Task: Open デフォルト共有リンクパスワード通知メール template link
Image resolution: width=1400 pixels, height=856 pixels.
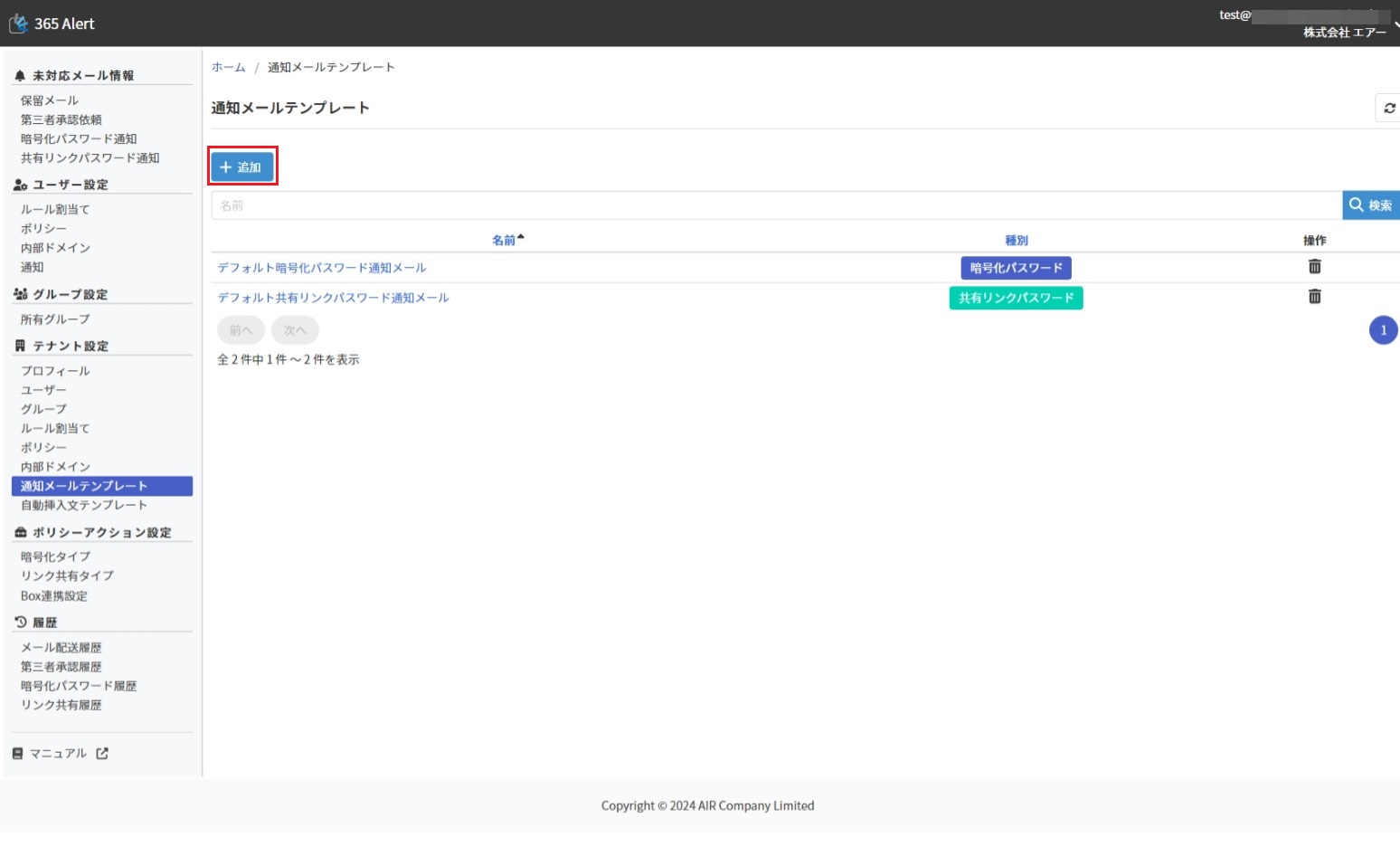Action: (x=333, y=298)
